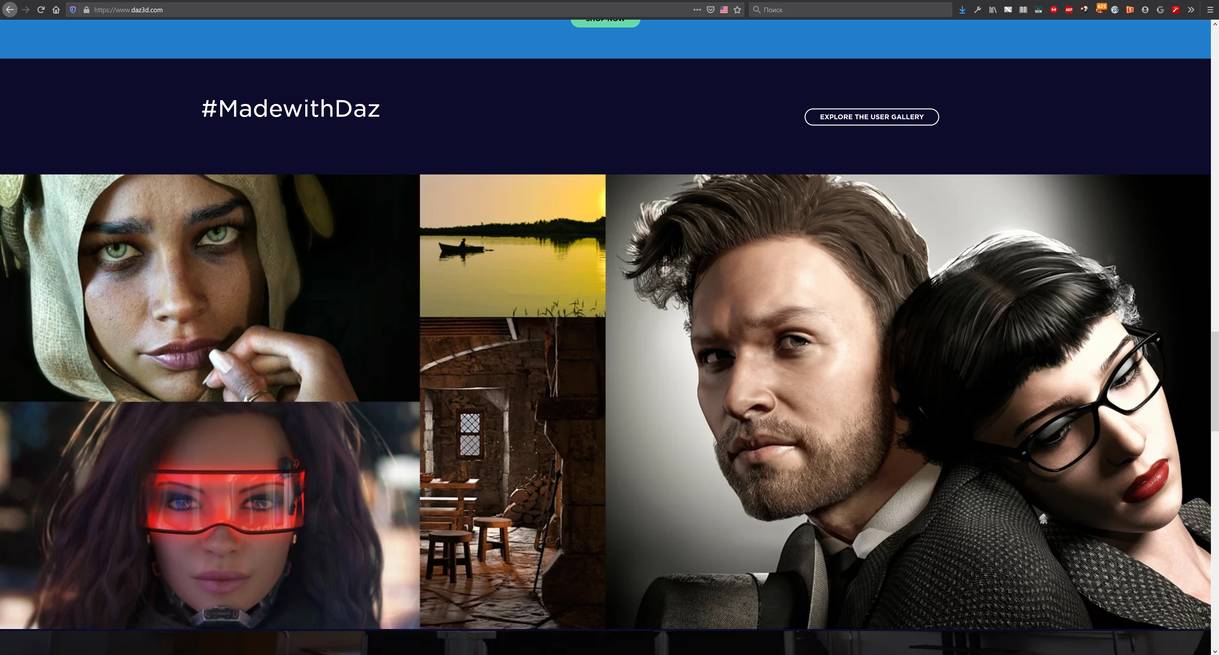1219x655 pixels.
Task: Click the ABP Adblock Plus extension icon
Action: [x=1069, y=9]
